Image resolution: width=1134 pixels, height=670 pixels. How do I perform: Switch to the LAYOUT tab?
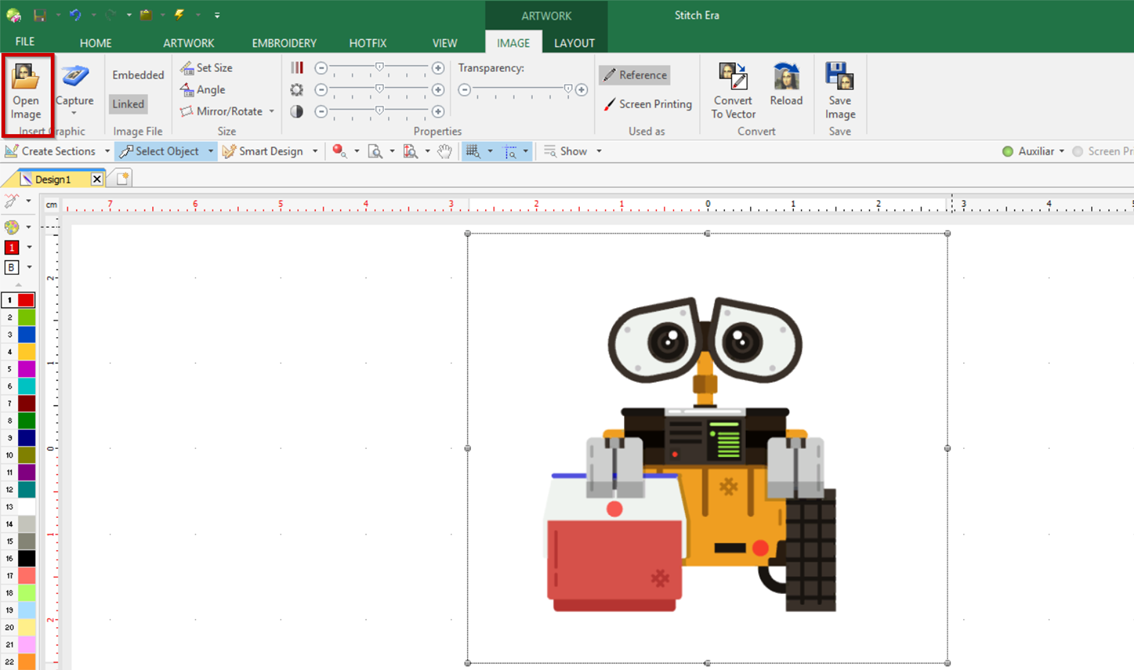tap(574, 43)
